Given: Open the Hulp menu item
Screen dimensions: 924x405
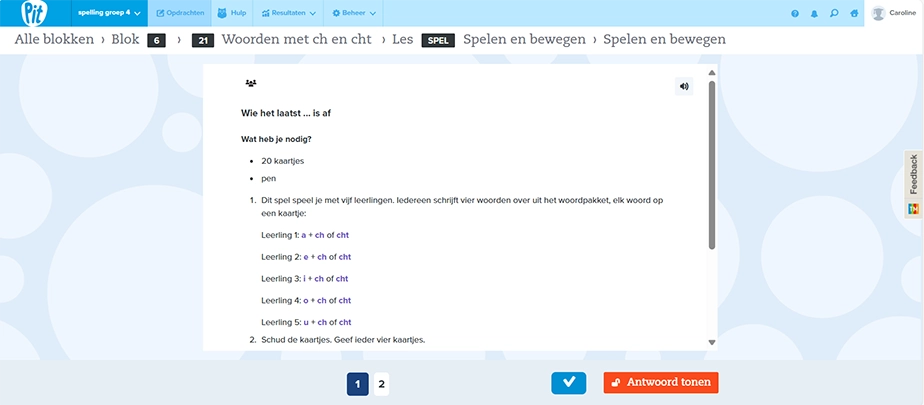Looking at the screenshot, I should 232,13.
